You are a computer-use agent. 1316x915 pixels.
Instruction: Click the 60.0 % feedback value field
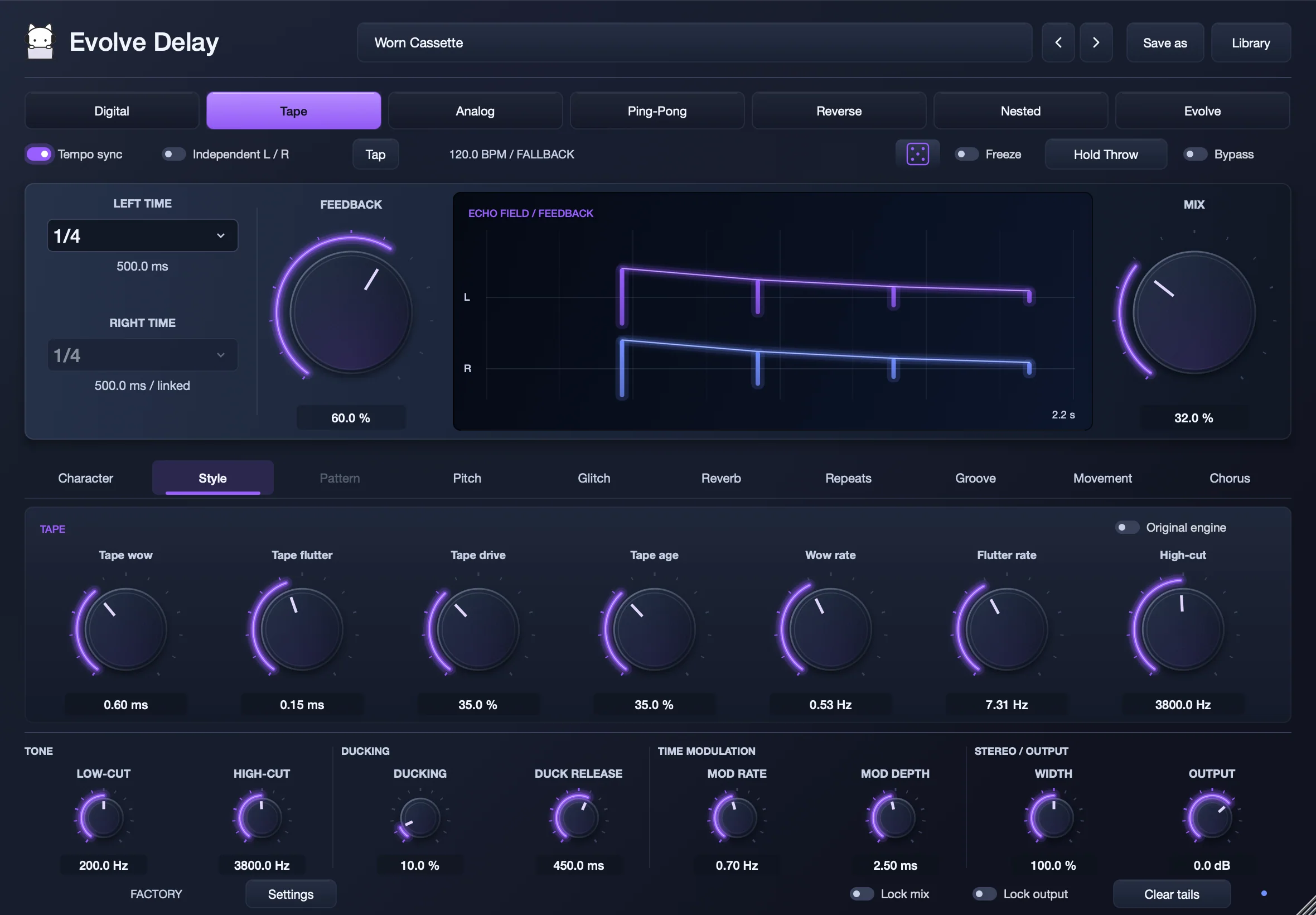351,417
